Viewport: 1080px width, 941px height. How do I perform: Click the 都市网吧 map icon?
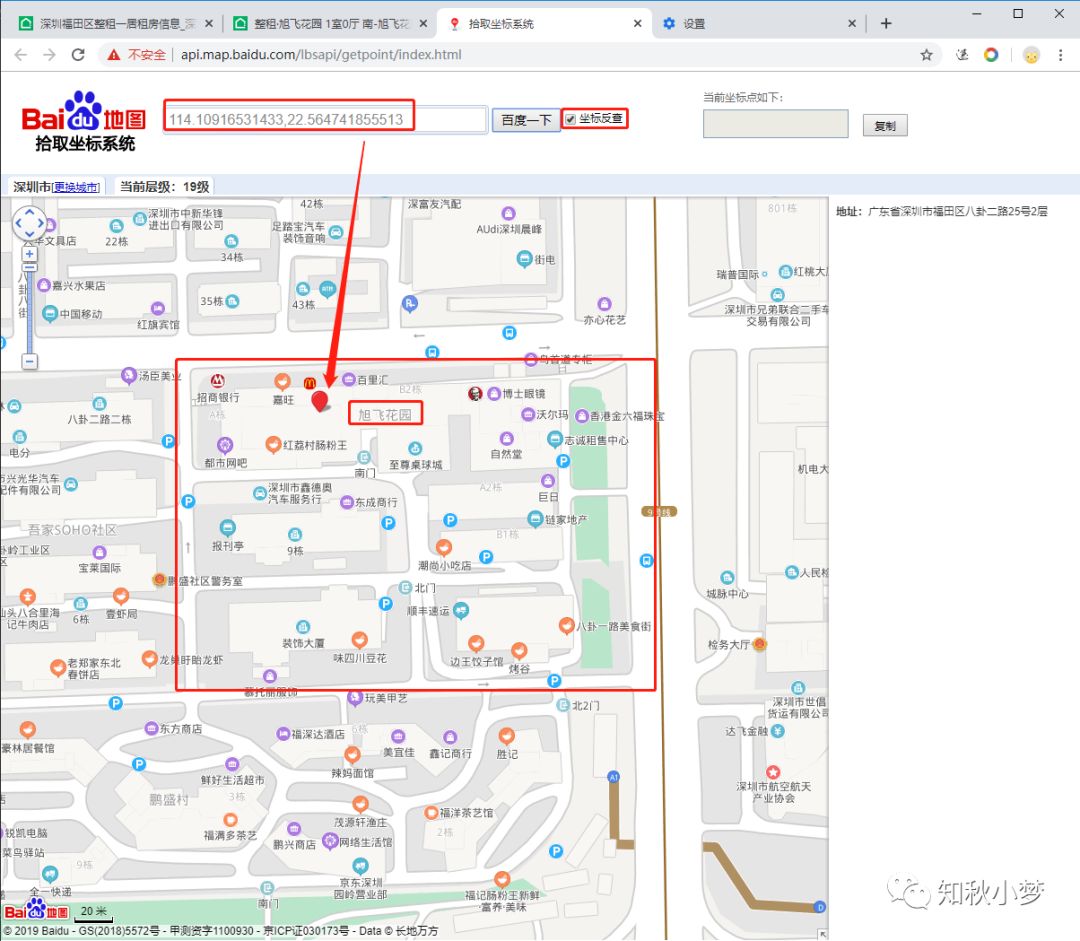(x=225, y=444)
